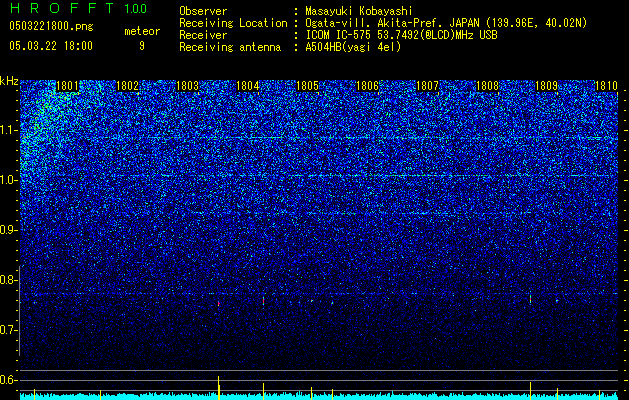Screen dimensions: 629x400
Task: Click the 0.8 frequency axis label
Action: click(x=8, y=280)
